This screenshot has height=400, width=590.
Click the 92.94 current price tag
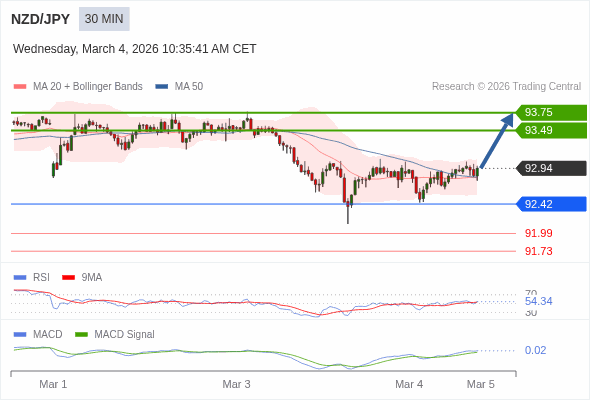(x=551, y=168)
